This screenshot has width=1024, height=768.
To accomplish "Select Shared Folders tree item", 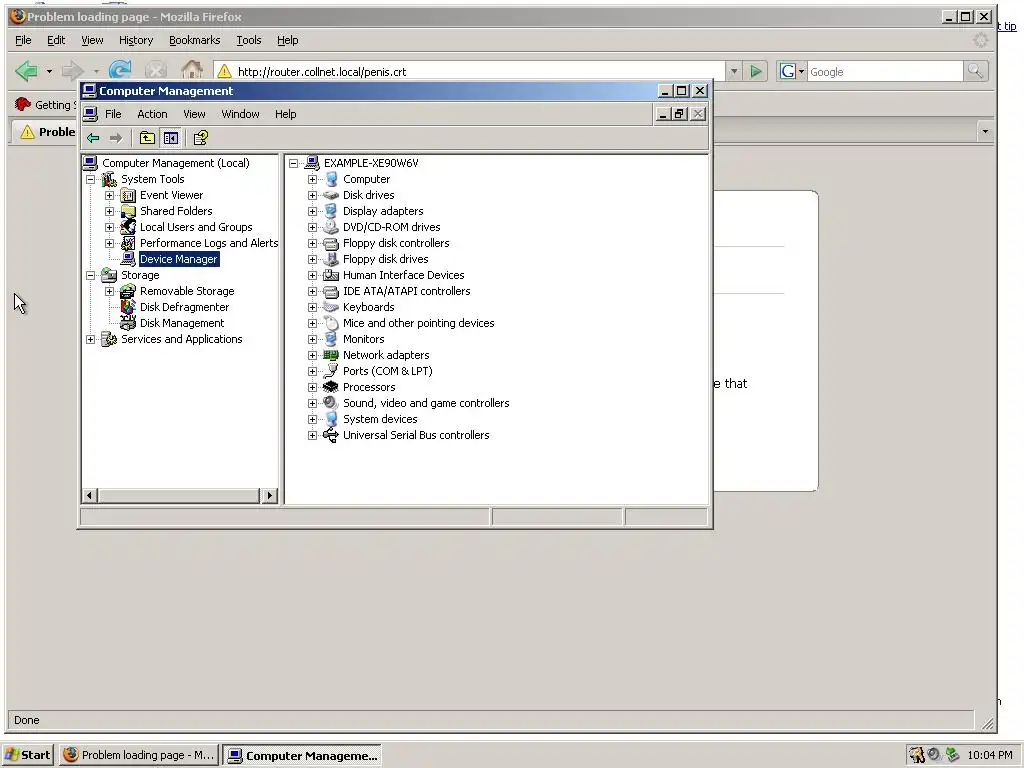I will (x=176, y=211).
